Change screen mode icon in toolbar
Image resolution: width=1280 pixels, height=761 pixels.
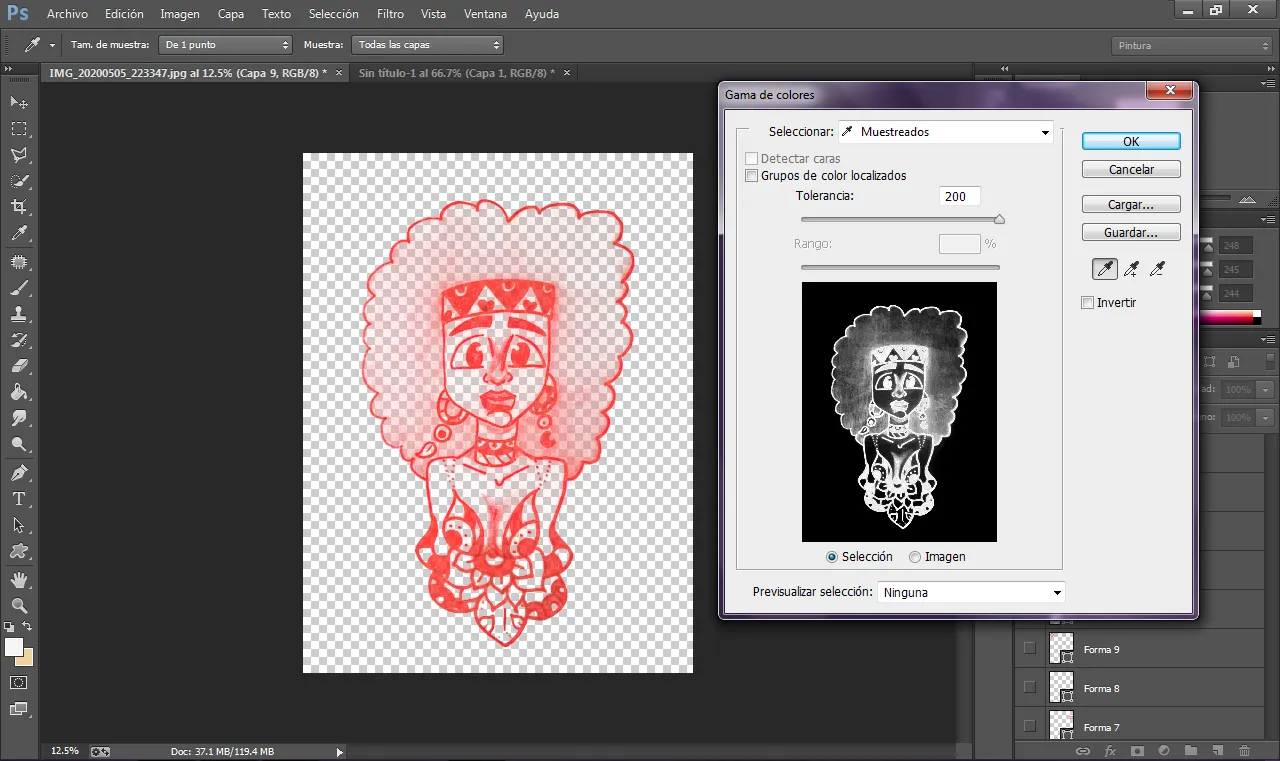point(19,709)
